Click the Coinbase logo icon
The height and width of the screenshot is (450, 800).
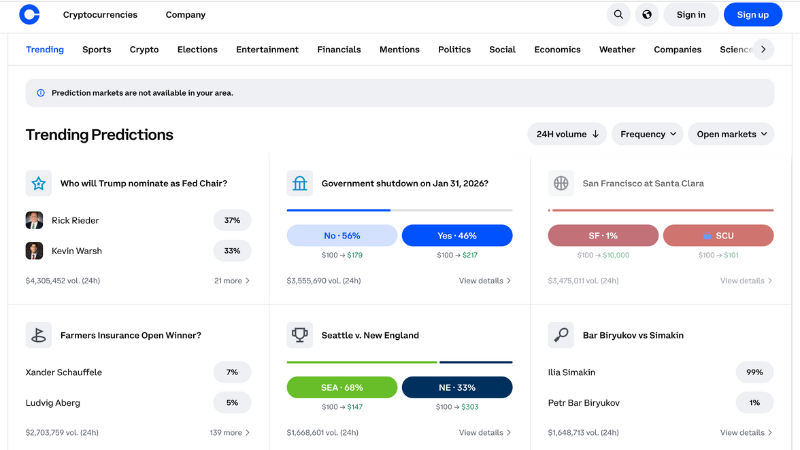click(30, 14)
